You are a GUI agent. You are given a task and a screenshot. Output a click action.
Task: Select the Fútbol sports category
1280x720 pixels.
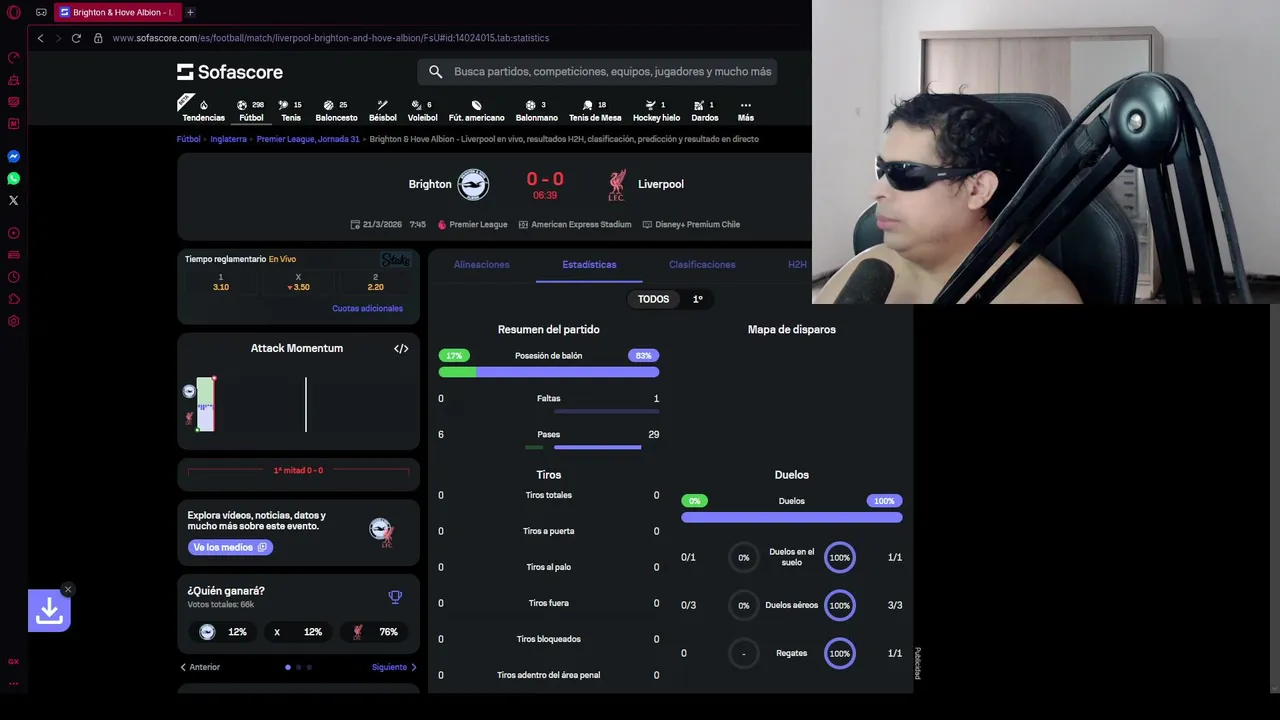251,110
